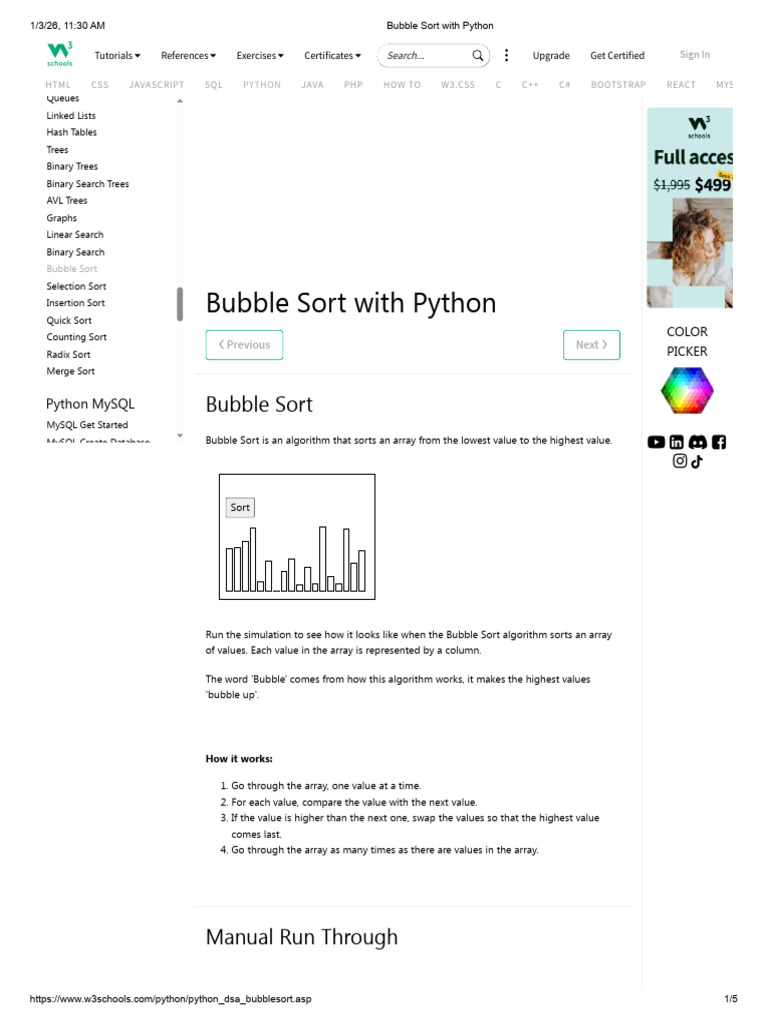Open the Discord social link
768x1024 pixels.
[x=698, y=442]
